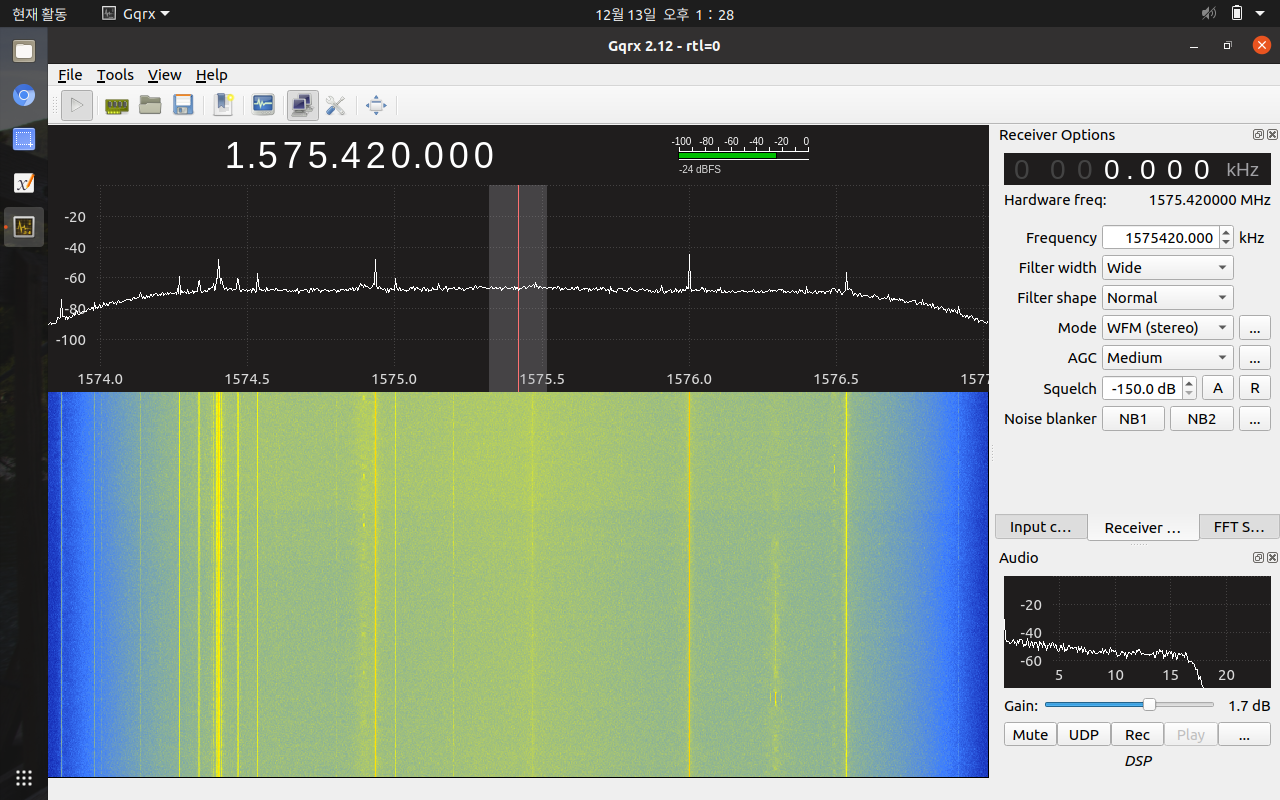Click the Squelch value field
Viewport: 1280px width, 800px height.
(x=1141, y=389)
